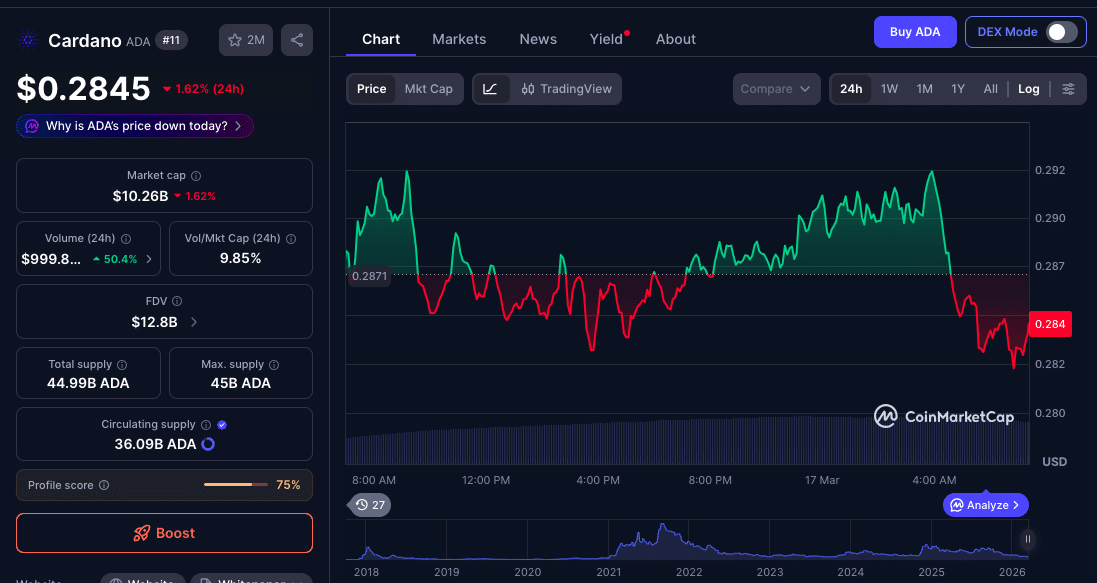The width and height of the screenshot is (1097, 583).
Task: Click the Profile score progress bar
Action: pyautogui.click(x=235, y=484)
